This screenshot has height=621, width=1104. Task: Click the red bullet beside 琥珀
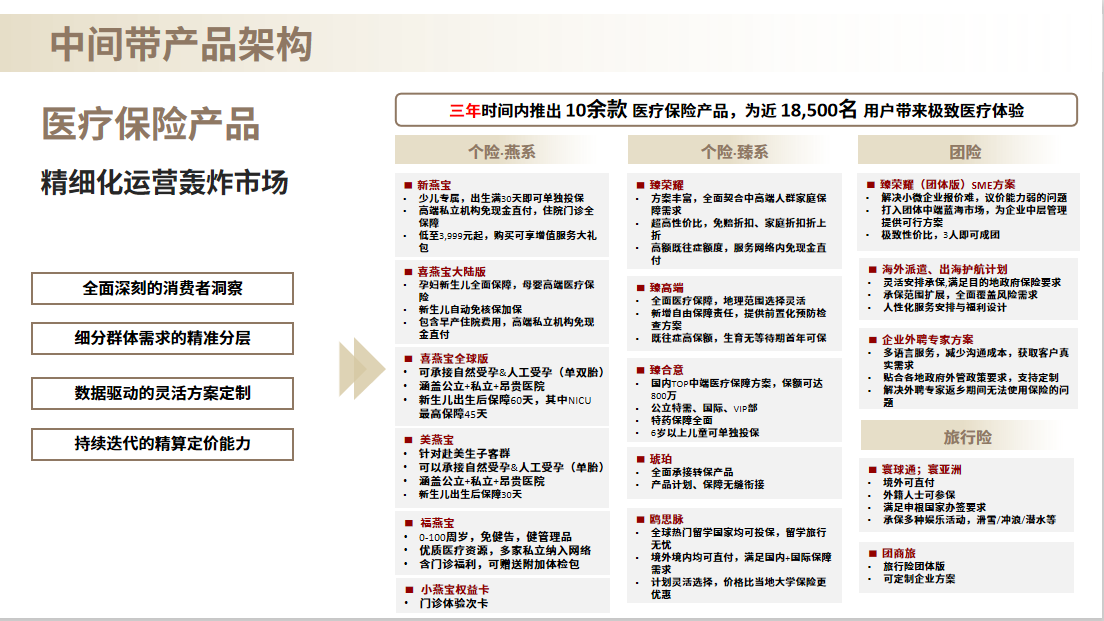[640, 459]
